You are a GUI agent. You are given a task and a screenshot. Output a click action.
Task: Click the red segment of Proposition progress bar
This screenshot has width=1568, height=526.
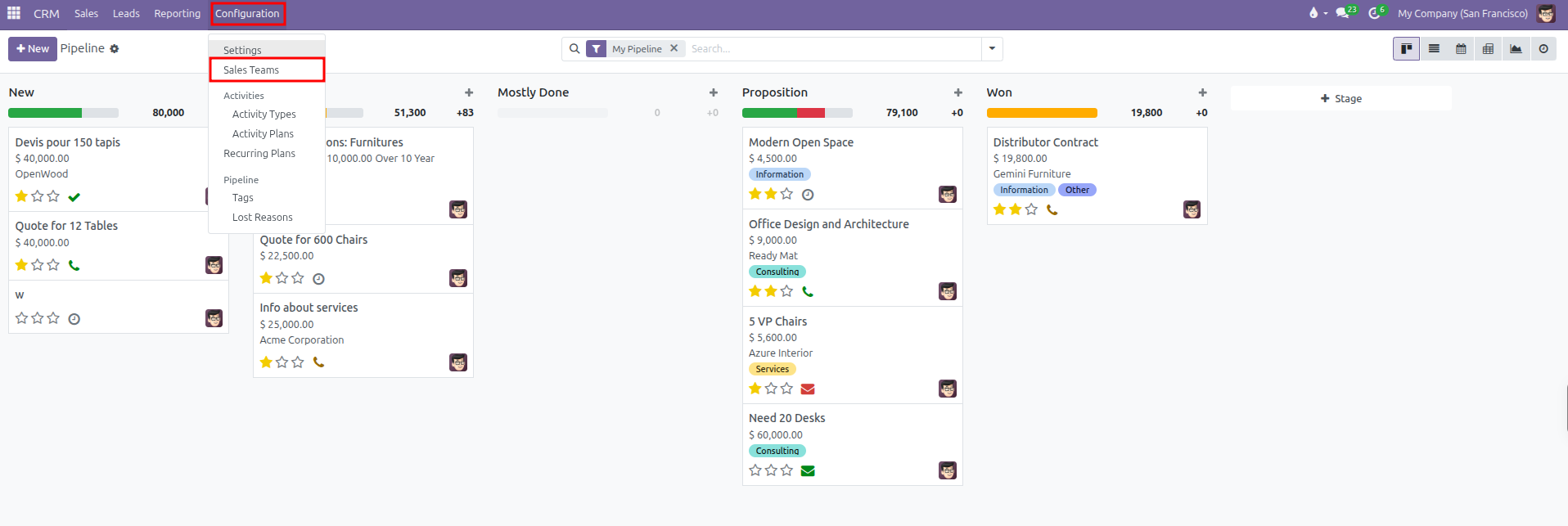pyautogui.click(x=811, y=113)
